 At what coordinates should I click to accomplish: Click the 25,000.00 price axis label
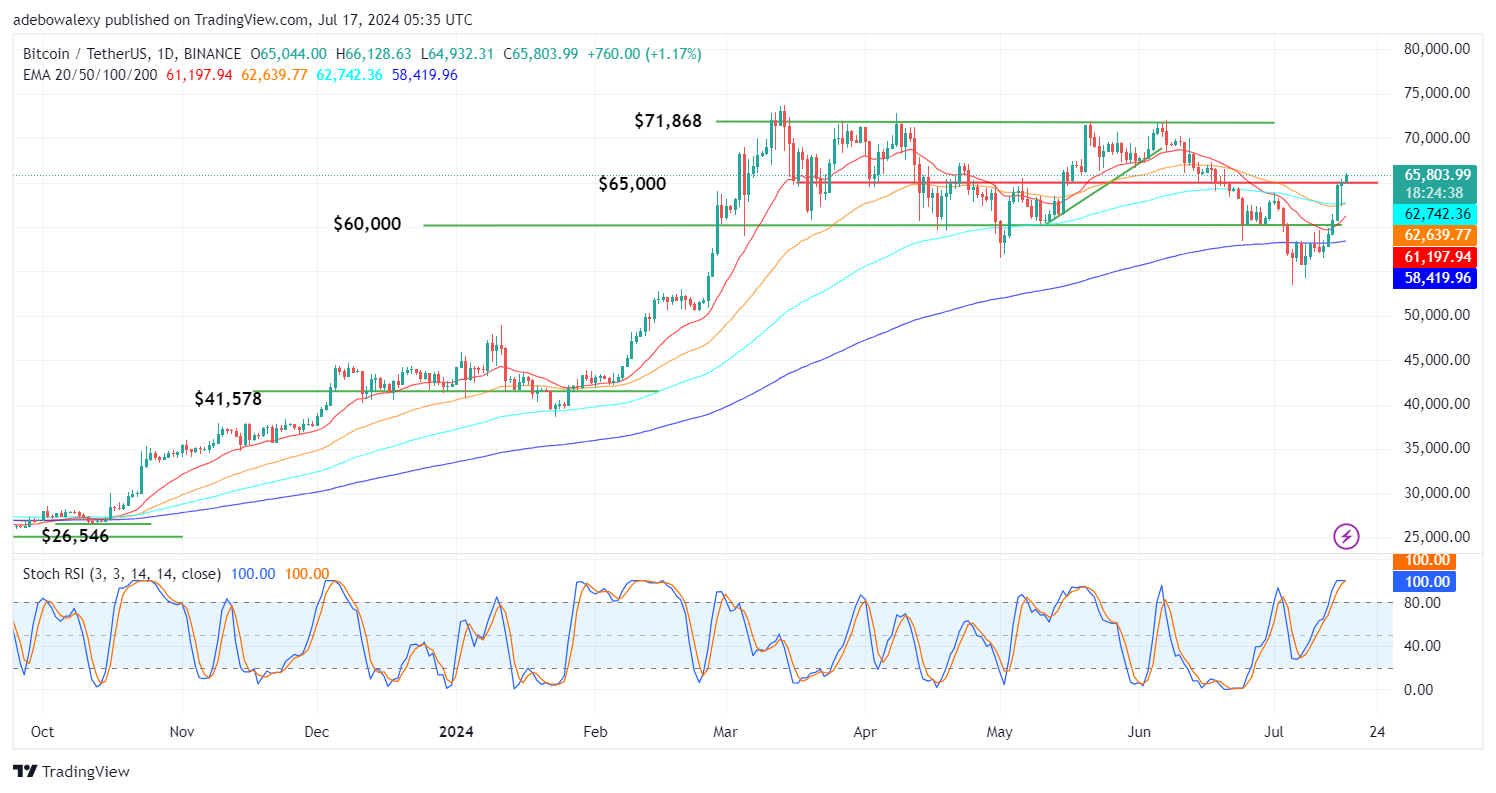(1435, 537)
